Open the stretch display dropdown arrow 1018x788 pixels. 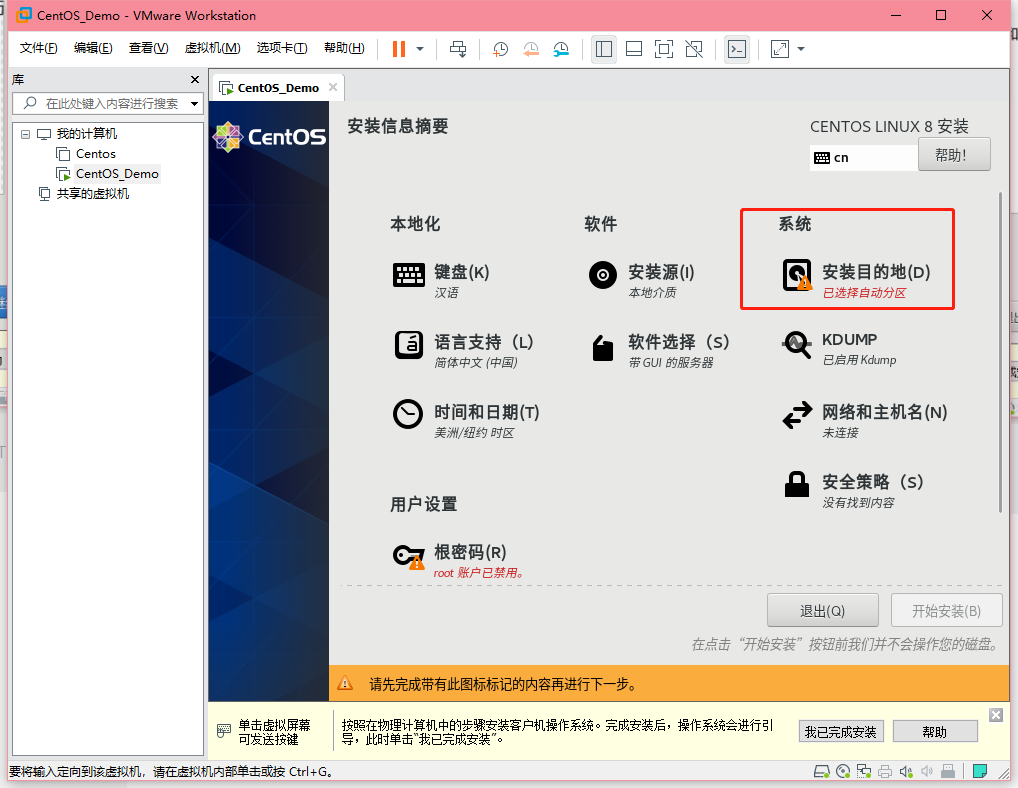pos(801,49)
